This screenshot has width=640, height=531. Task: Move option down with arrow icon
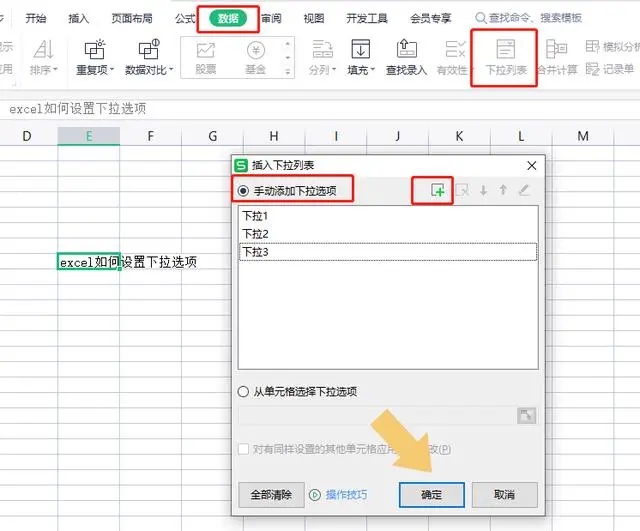click(x=483, y=190)
